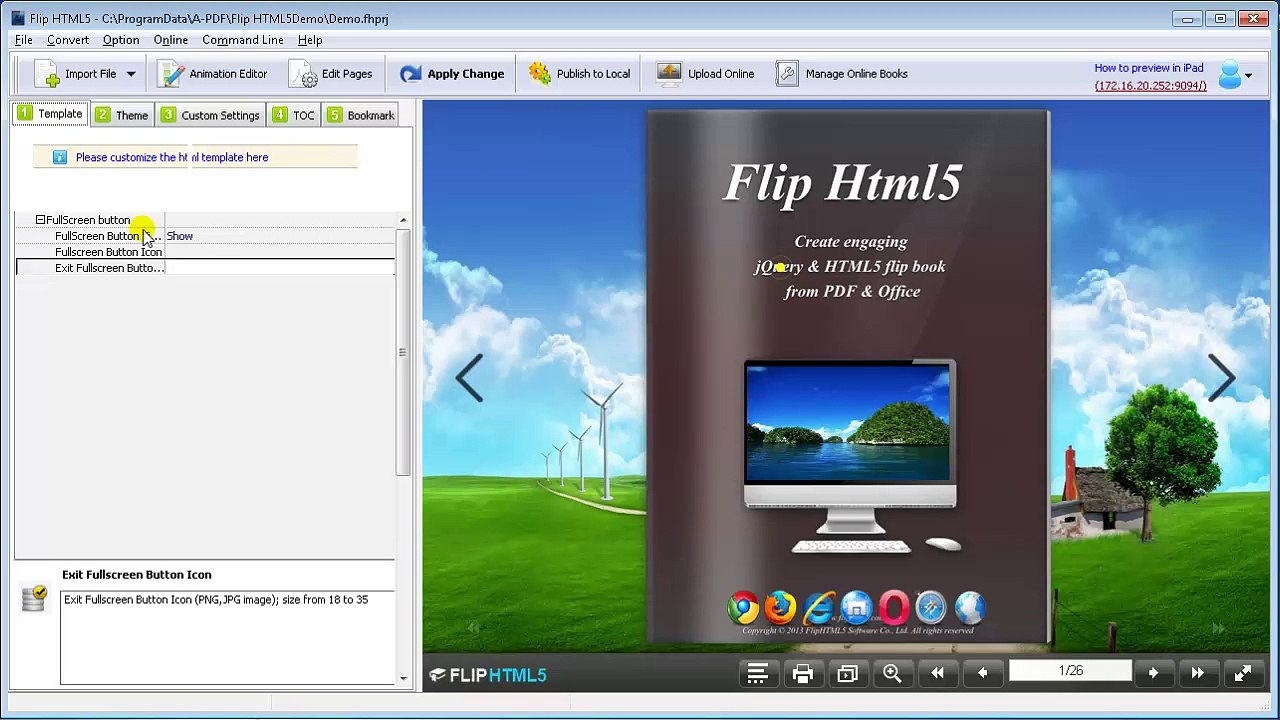Click the previous page arrow on the book's left side
The image size is (1280, 720).
tap(469, 378)
